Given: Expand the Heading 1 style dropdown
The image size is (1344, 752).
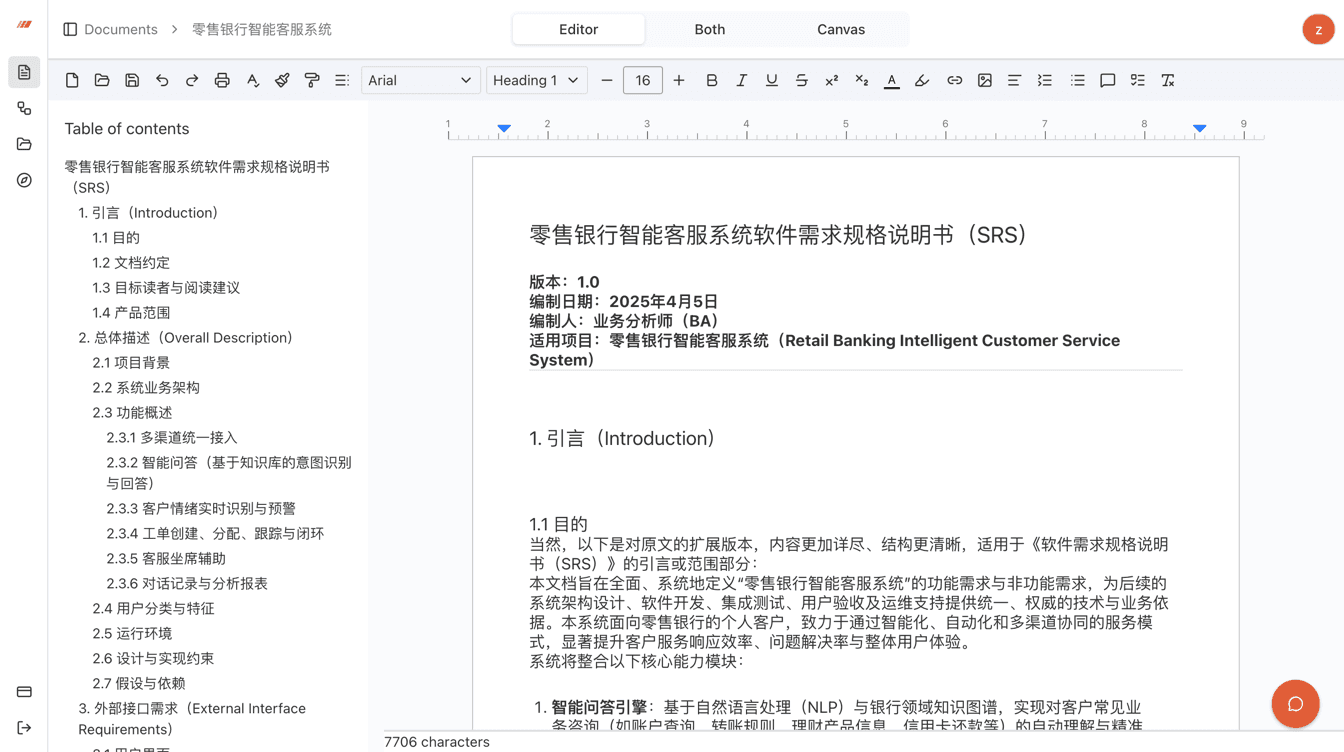Looking at the screenshot, I should [x=536, y=81].
